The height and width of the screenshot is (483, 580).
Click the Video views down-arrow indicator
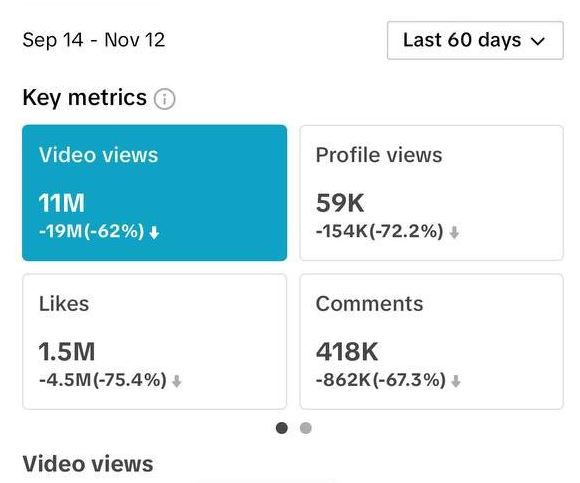154,233
